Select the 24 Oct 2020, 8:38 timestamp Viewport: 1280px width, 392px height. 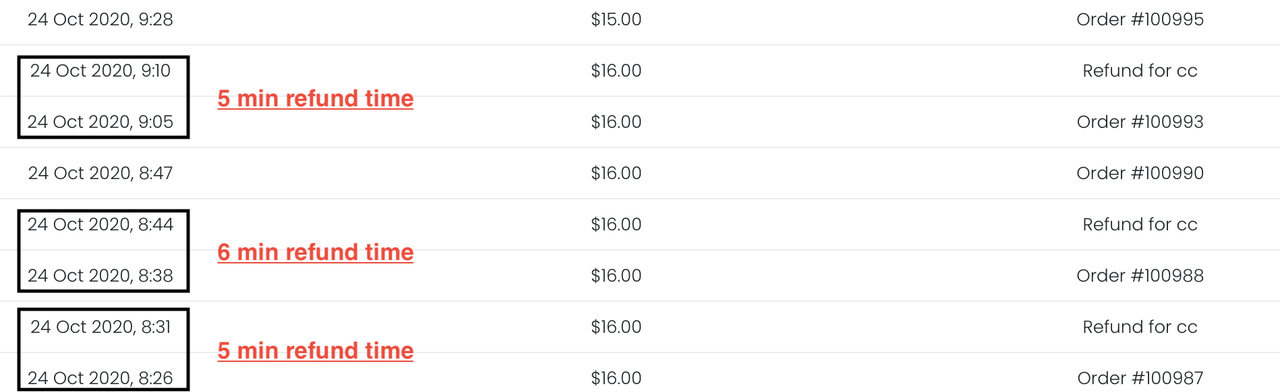pyautogui.click(x=100, y=275)
